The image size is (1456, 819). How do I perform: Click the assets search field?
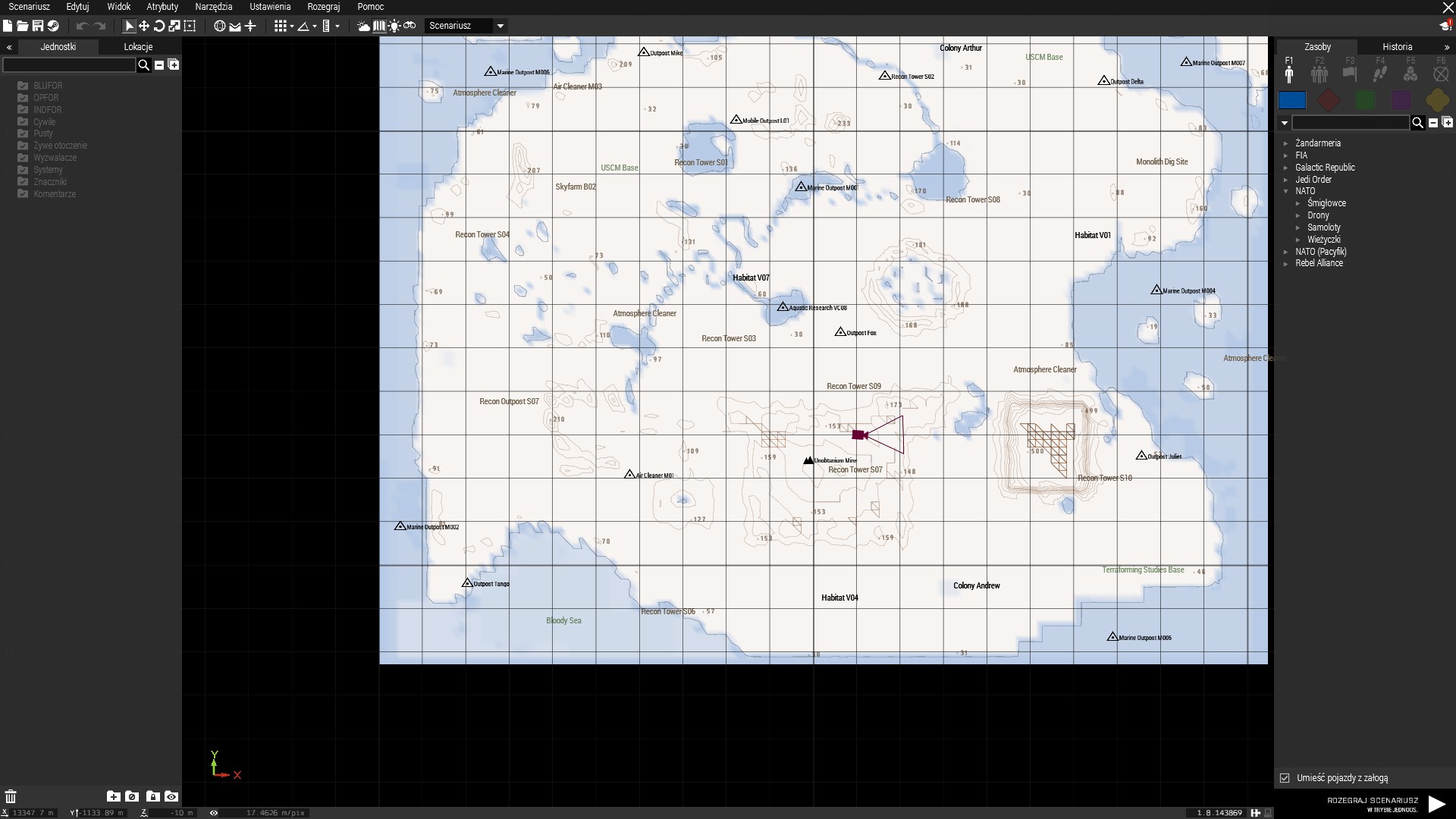[x=1351, y=123]
